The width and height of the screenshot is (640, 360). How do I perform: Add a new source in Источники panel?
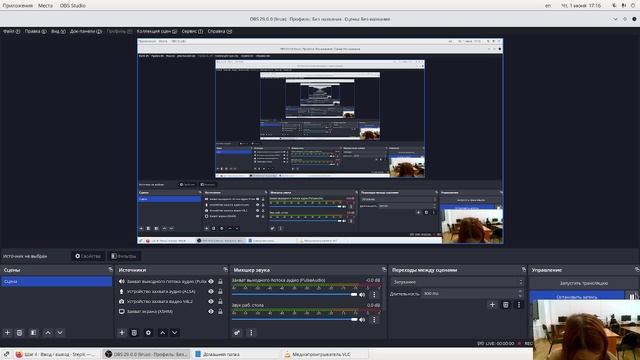pyautogui.click(x=122, y=333)
